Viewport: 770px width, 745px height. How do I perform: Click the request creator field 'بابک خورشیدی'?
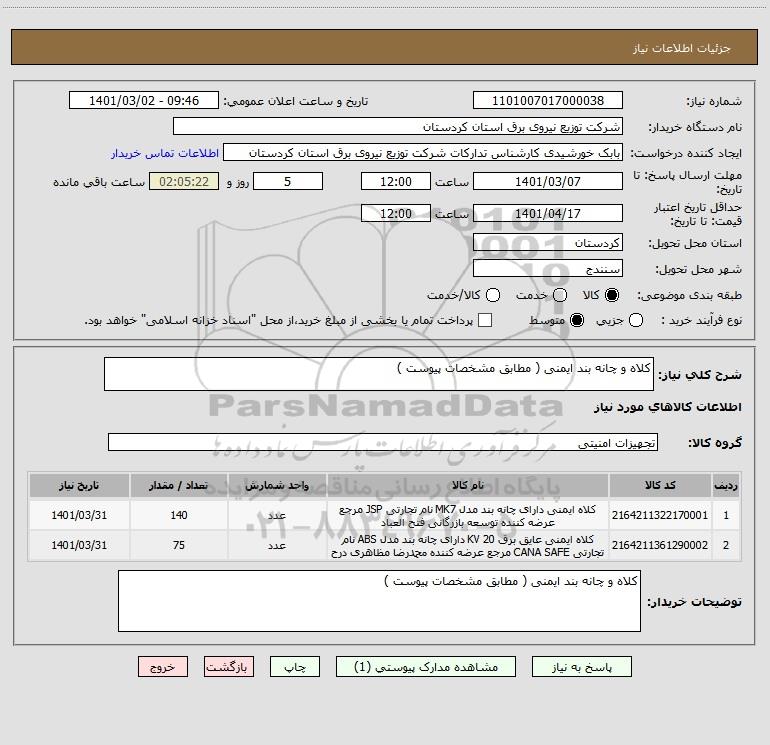point(423,153)
